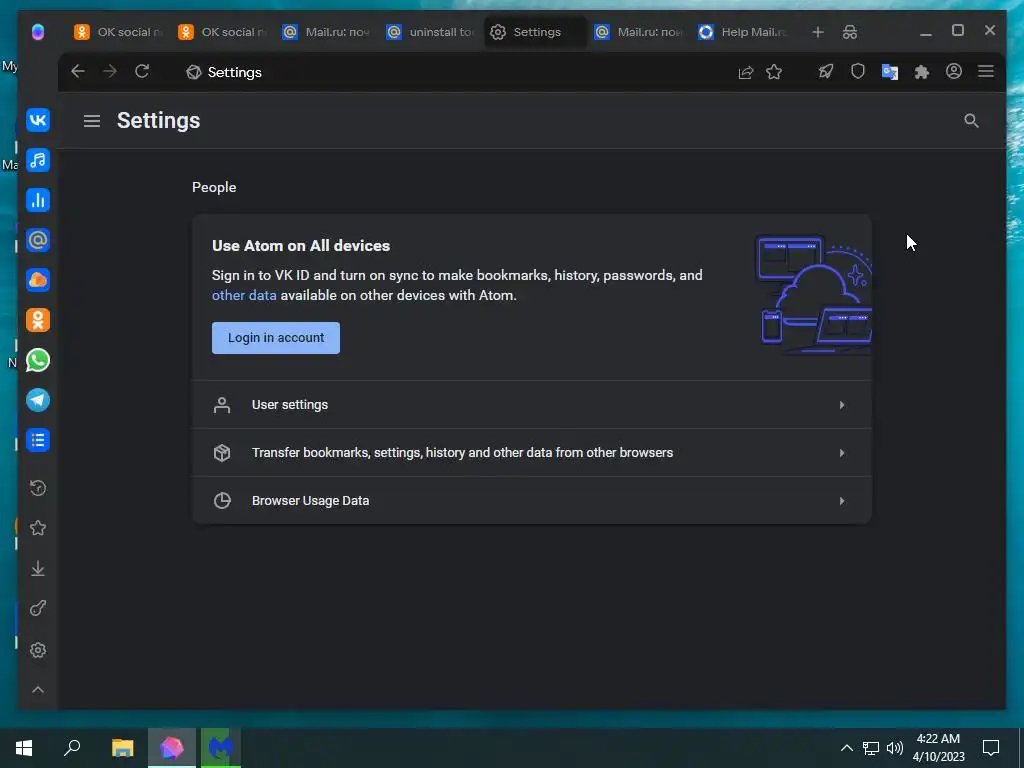Open Downloads icon in sidebar
This screenshot has height=768, width=1024.
pyautogui.click(x=38, y=568)
